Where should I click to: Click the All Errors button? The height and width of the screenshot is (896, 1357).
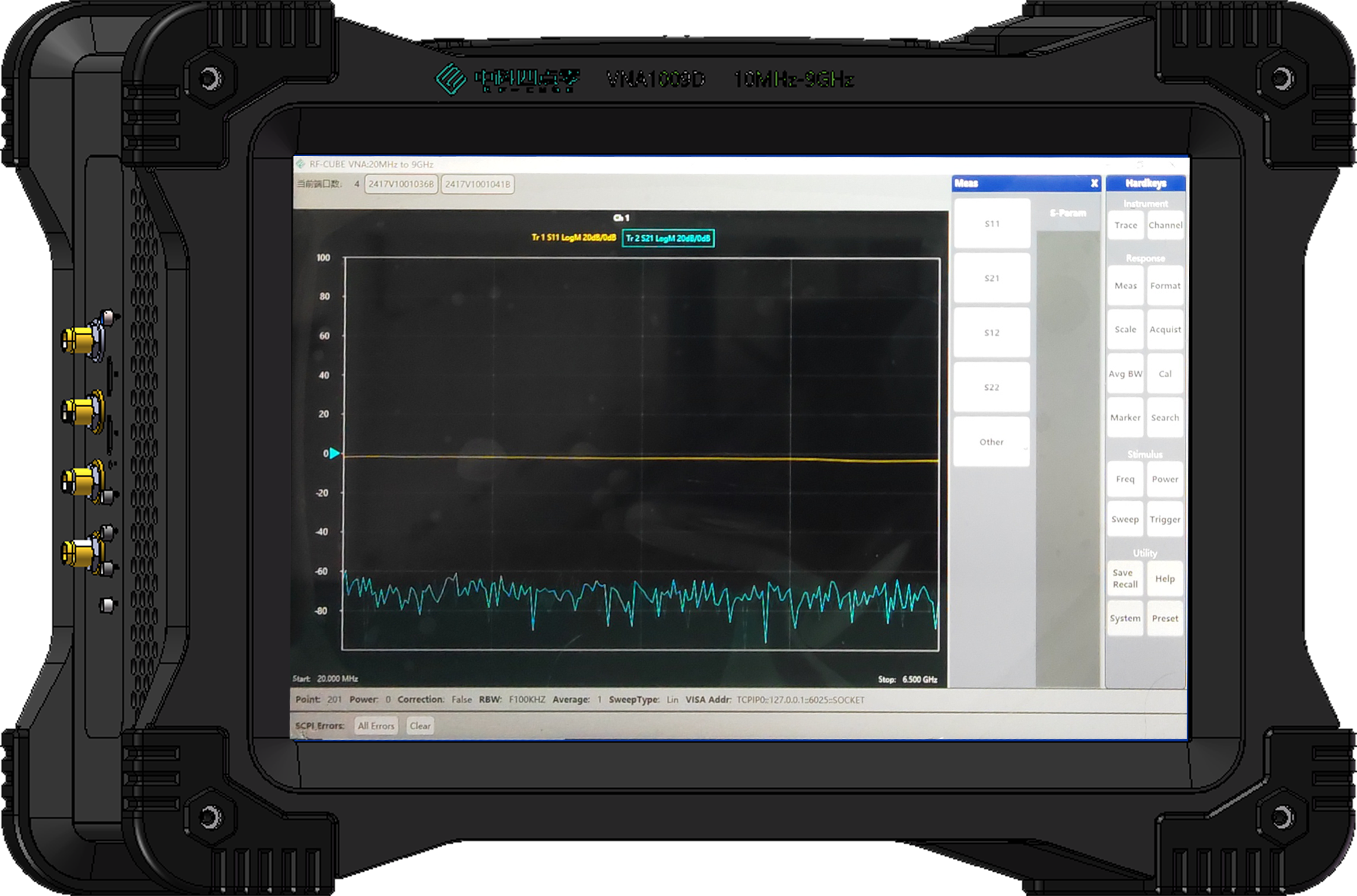376,726
